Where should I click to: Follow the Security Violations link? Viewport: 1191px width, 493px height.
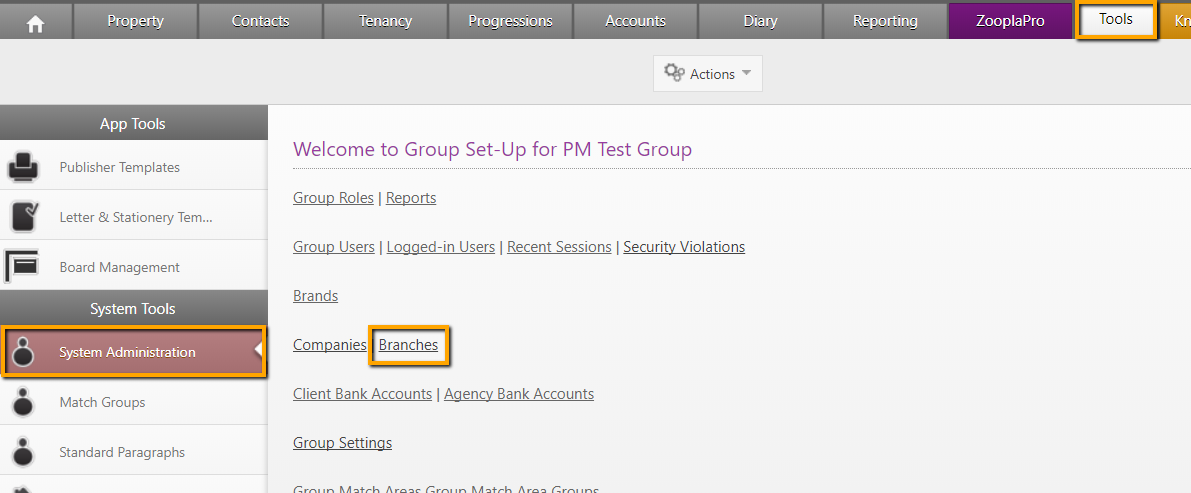point(684,247)
